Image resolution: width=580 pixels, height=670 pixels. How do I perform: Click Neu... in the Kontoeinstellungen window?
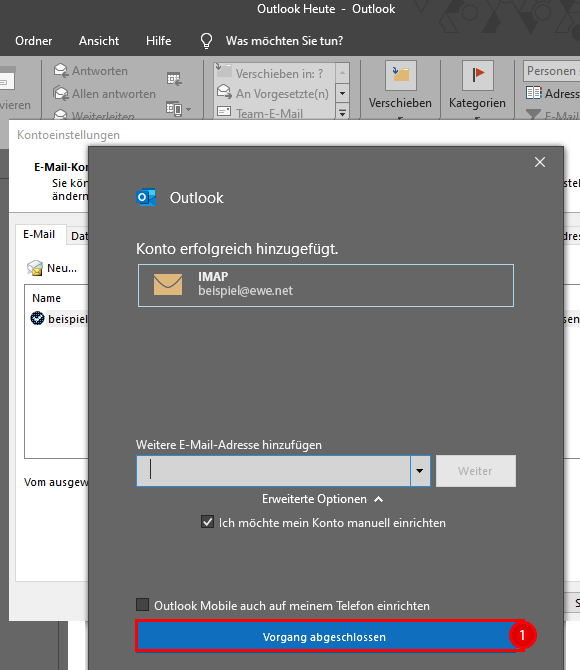pos(52,268)
